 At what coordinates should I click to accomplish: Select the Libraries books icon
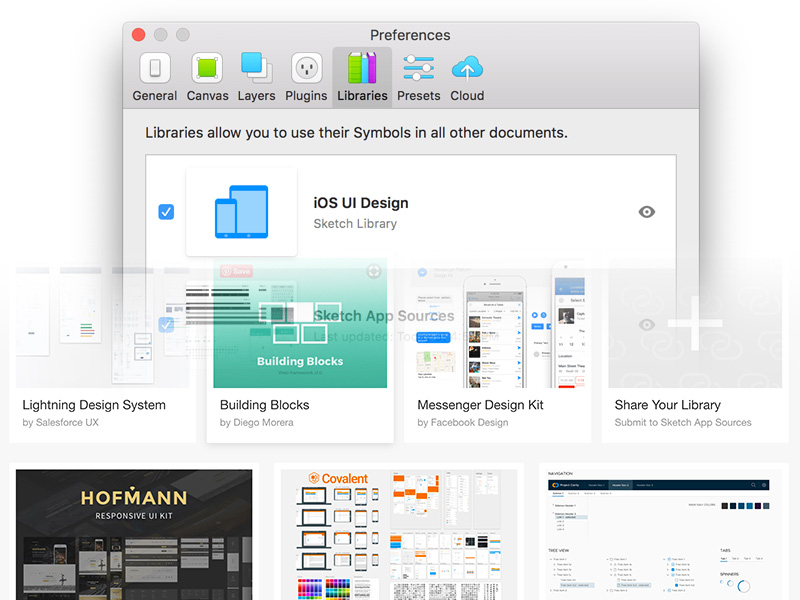362,67
